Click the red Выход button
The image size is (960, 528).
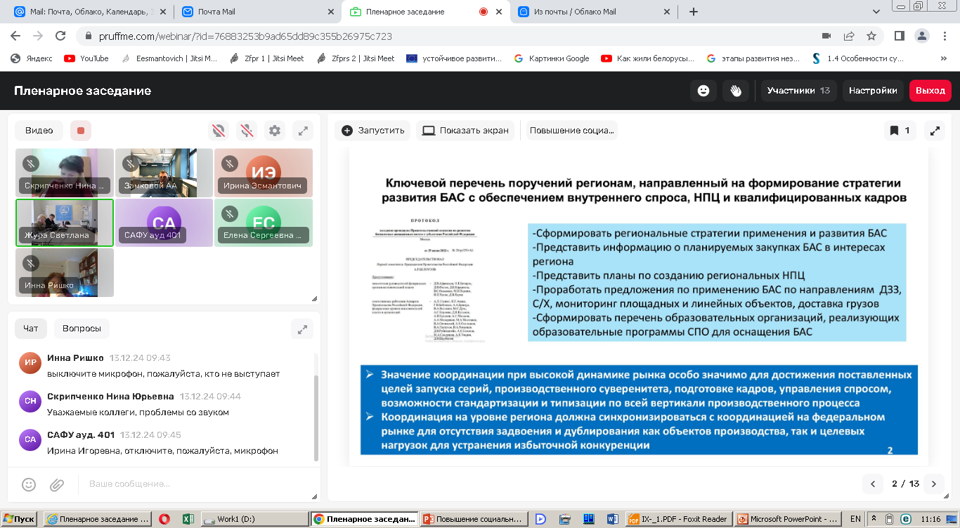(x=930, y=91)
